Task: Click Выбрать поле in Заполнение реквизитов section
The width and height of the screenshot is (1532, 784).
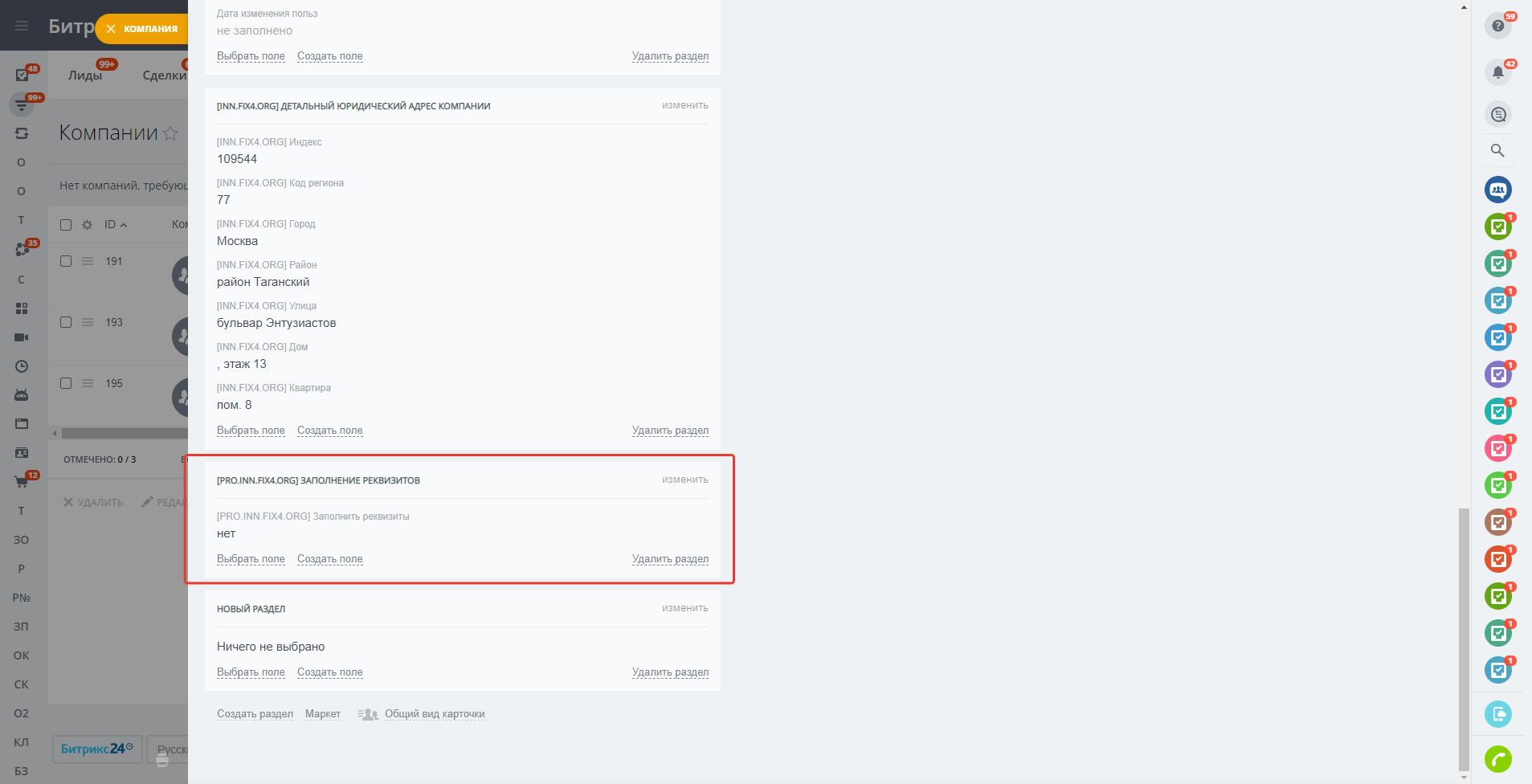Action: click(x=251, y=559)
